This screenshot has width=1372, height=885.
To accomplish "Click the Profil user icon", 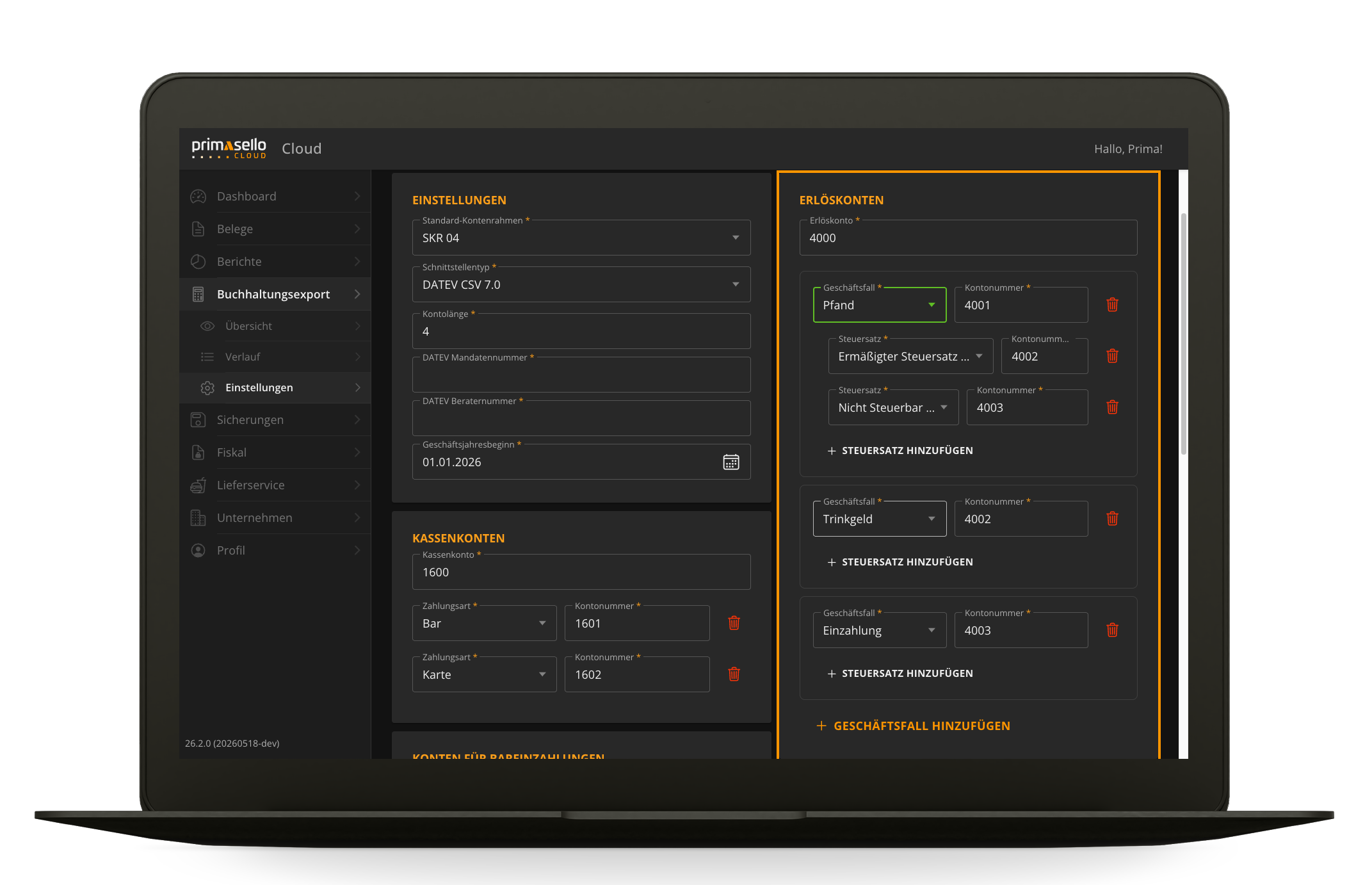I will pyautogui.click(x=198, y=551).
